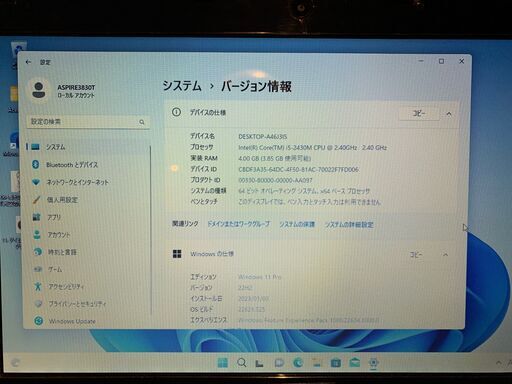Screen dimensions: 512x384
Task: Click the デバイス ID value text
Action: (298, 169)
